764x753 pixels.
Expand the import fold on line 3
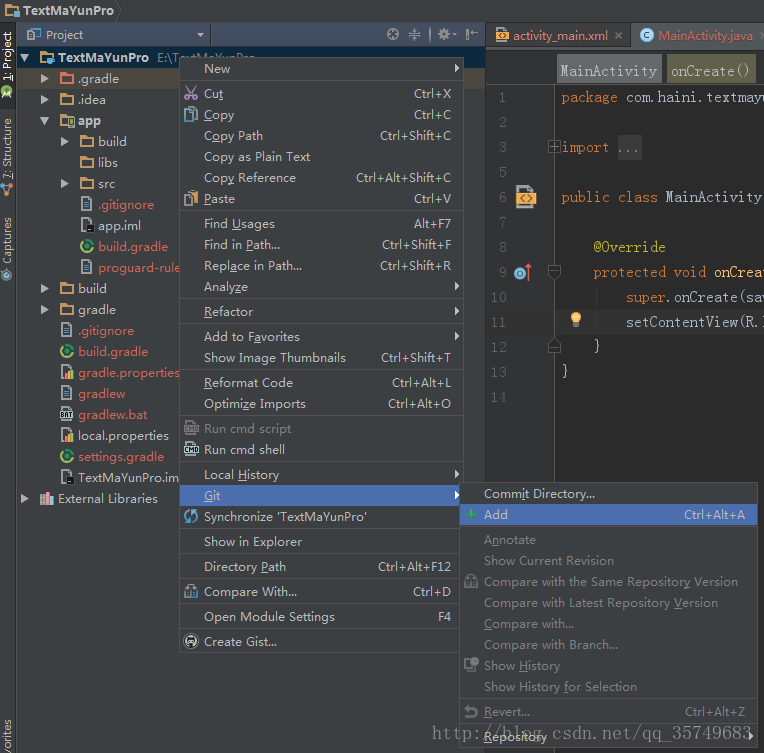click(x=554, y=146)
